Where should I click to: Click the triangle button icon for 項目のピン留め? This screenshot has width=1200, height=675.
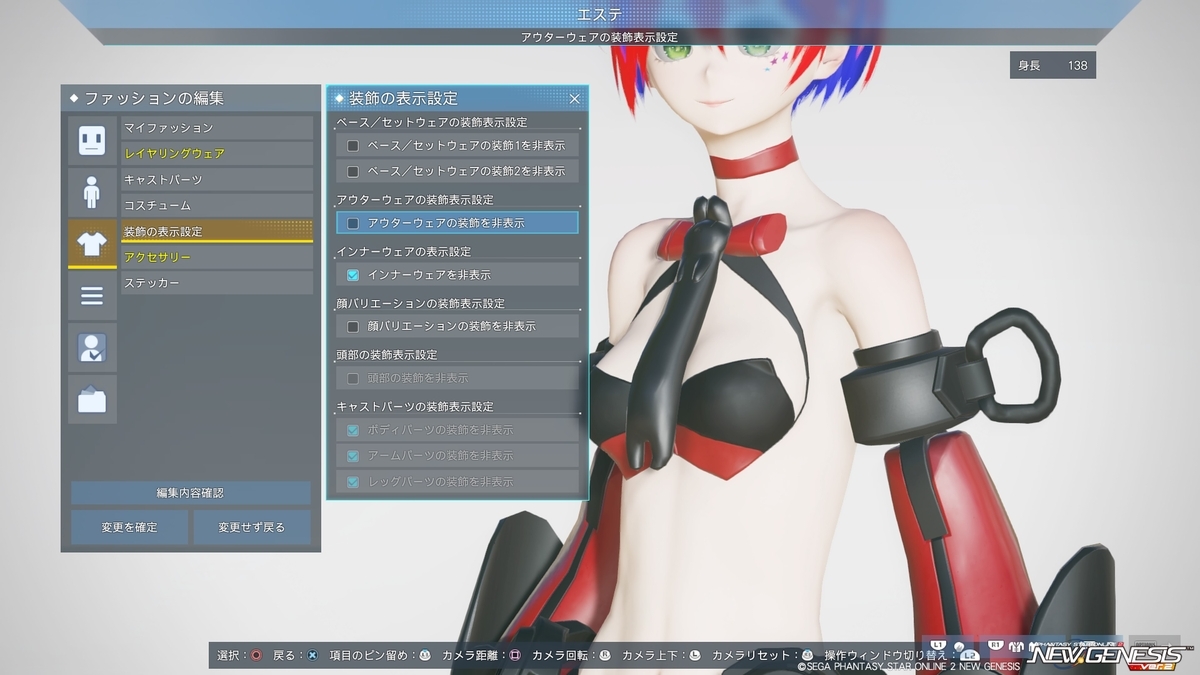(424, 655)
